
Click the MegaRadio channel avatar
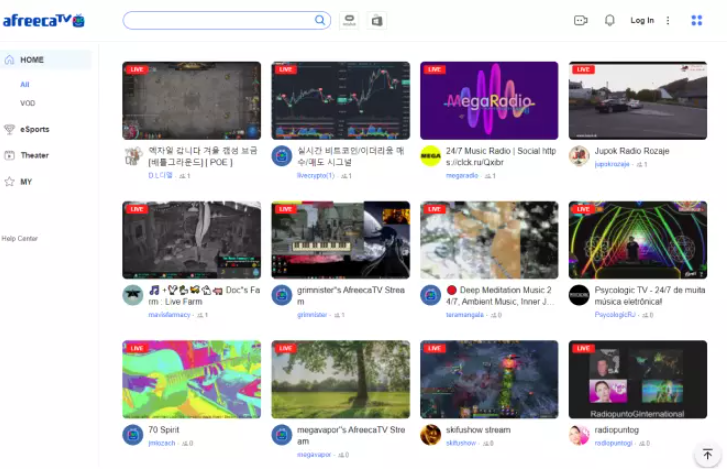click(x=430, y=156)
